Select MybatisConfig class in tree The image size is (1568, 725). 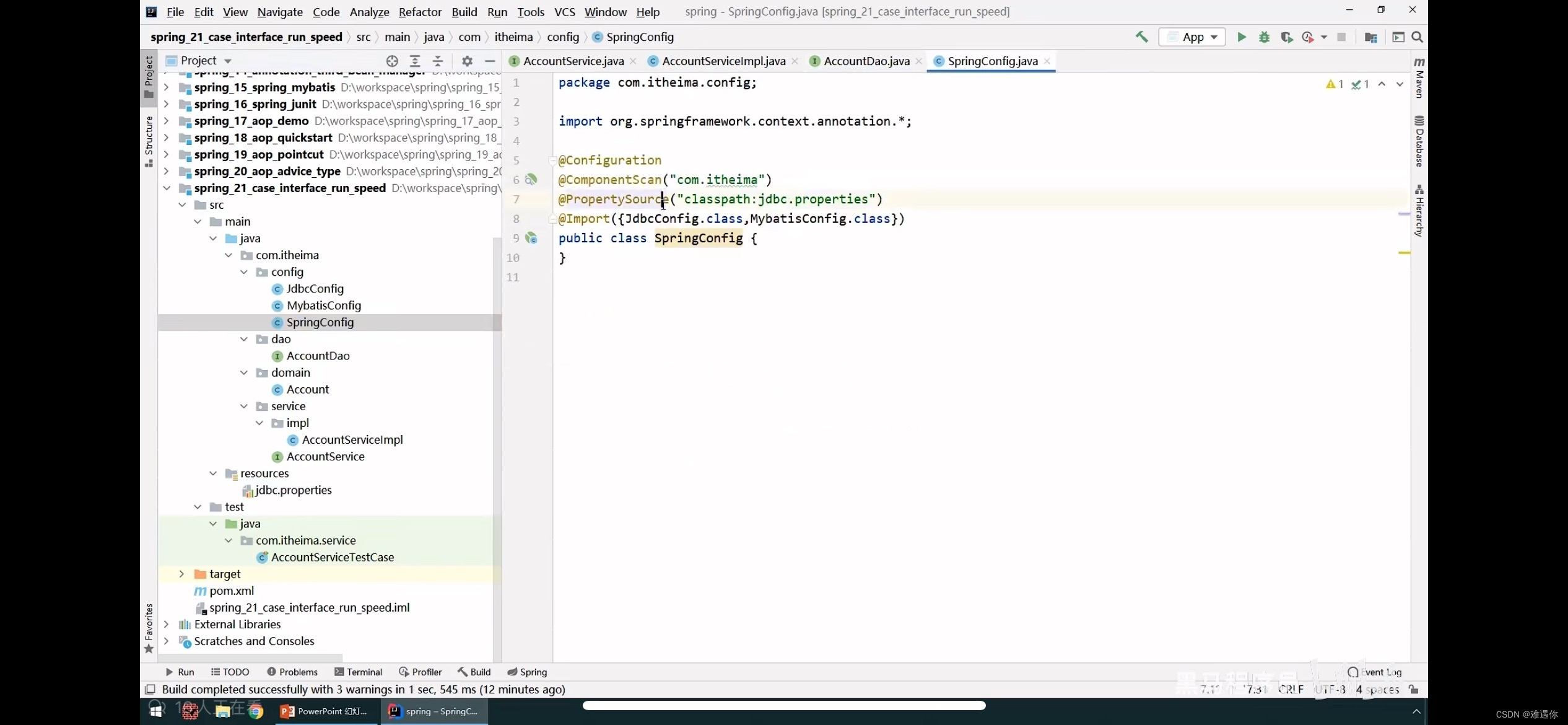click(323, 305)
